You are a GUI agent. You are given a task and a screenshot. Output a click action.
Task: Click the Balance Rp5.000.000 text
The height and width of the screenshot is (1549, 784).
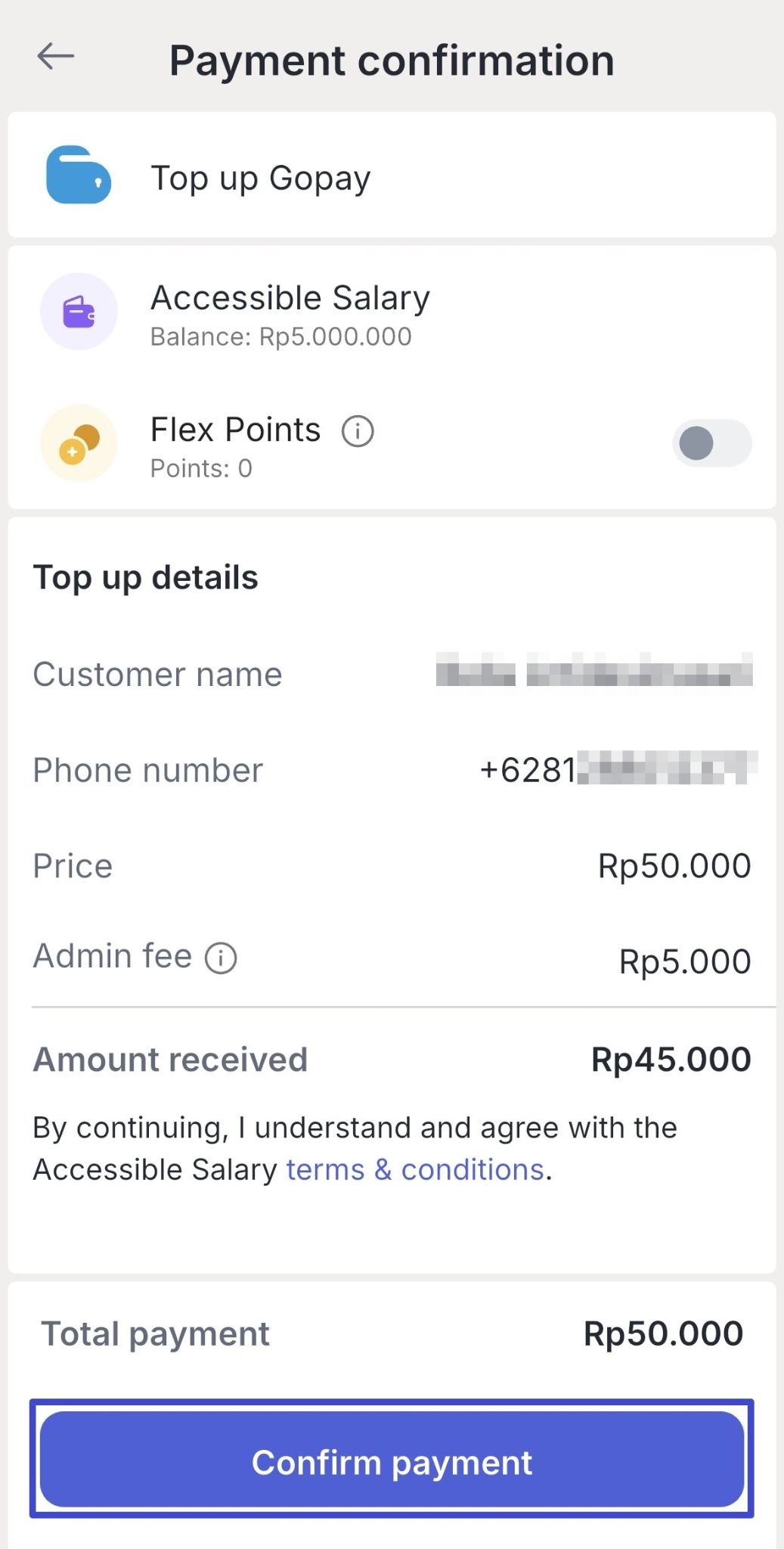coord(280,337)
